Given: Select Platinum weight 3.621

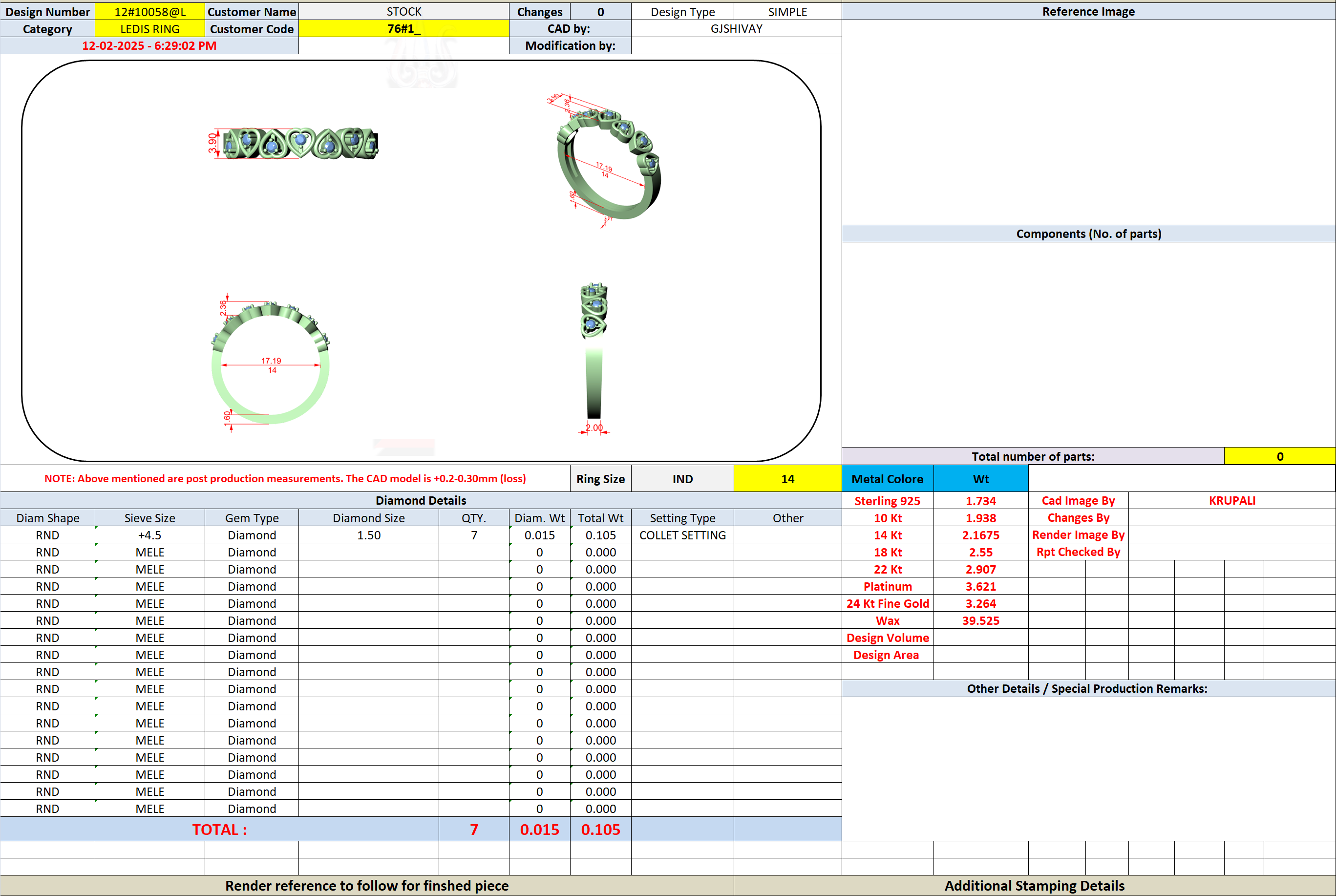Looking at the screenshot, I should (981, 587).
